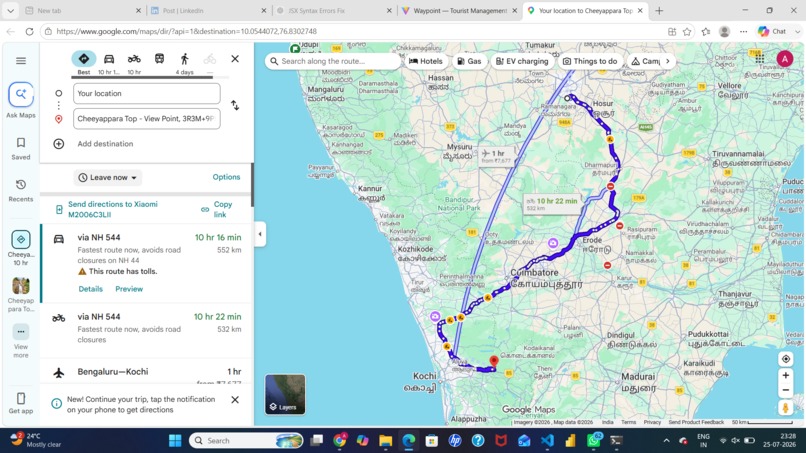Click the Search along the route box

pyautogui.click(x=333, y=61)
